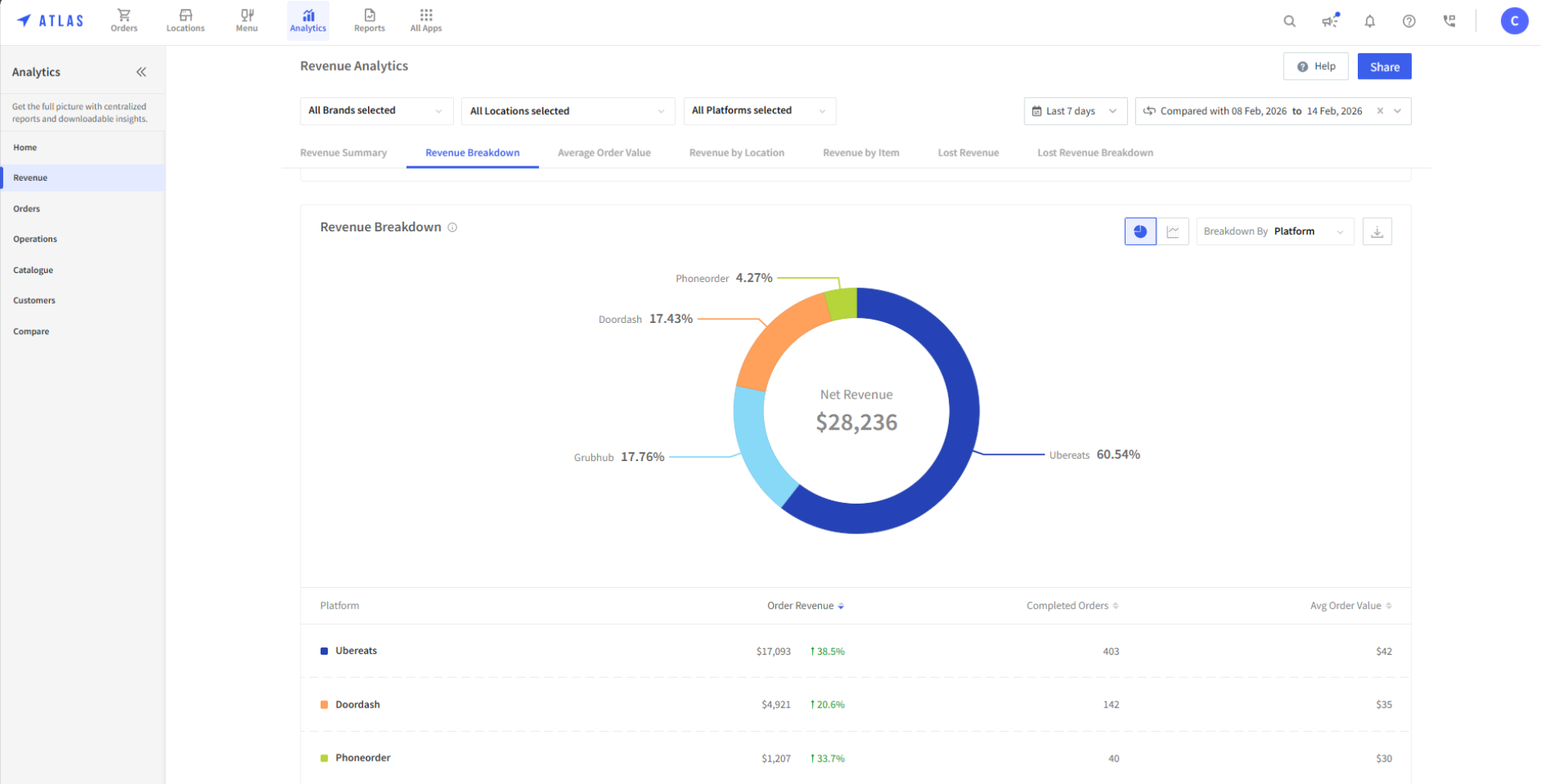Switch to Lost Revenue tab

[968, 153]
